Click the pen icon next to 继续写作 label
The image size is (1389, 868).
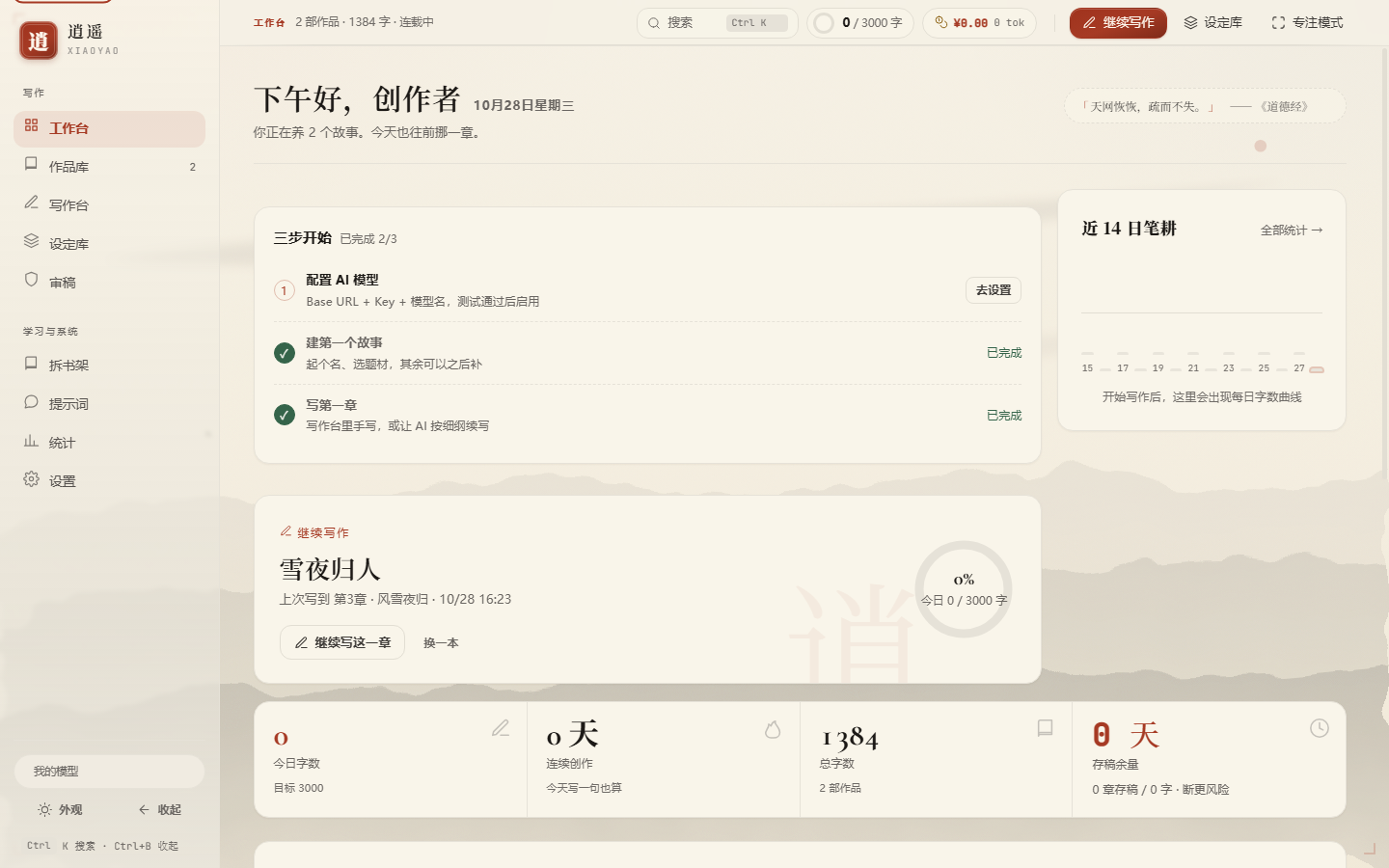click(x=286, y=531)
